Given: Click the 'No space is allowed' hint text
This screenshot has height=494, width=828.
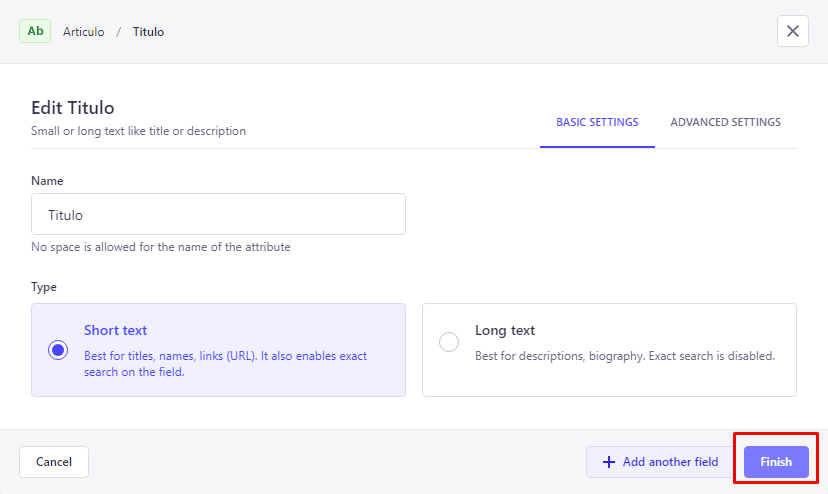Looking at the screenshot, I should pyautogui.click(x=161, y=247).
